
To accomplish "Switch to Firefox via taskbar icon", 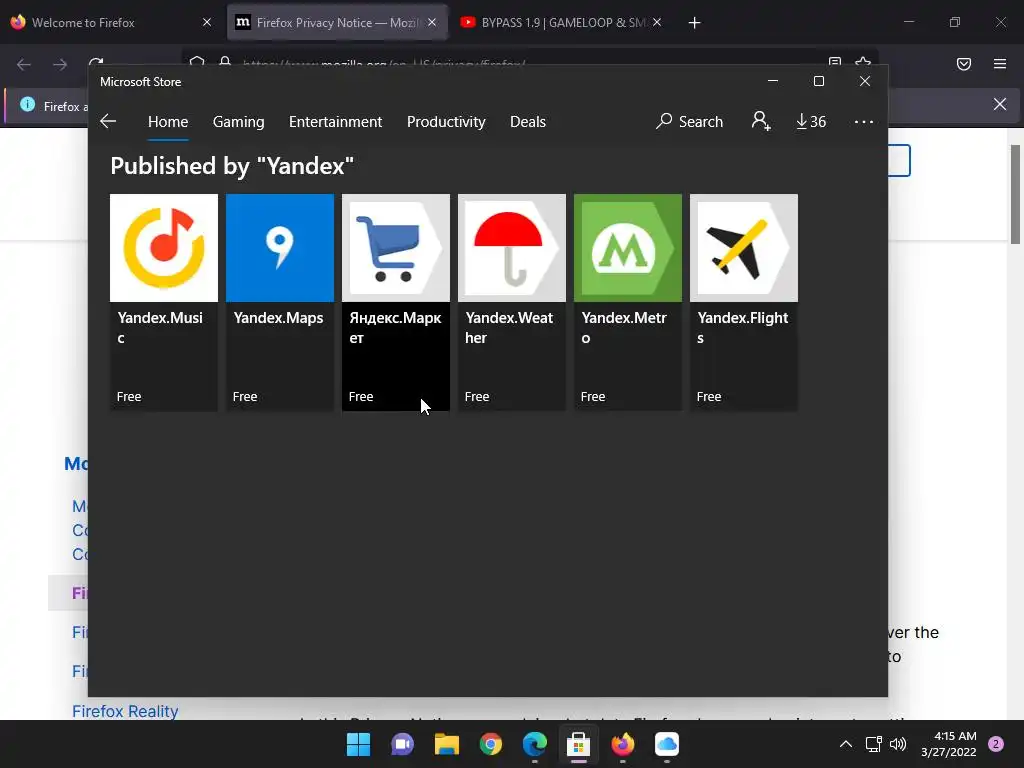I will tap(622, 744).
